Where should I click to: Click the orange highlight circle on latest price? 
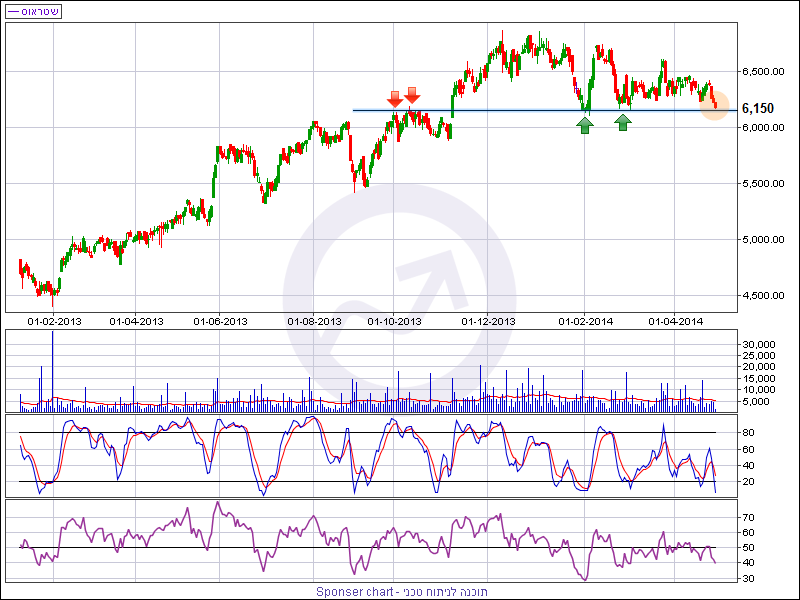pos(714,104)
